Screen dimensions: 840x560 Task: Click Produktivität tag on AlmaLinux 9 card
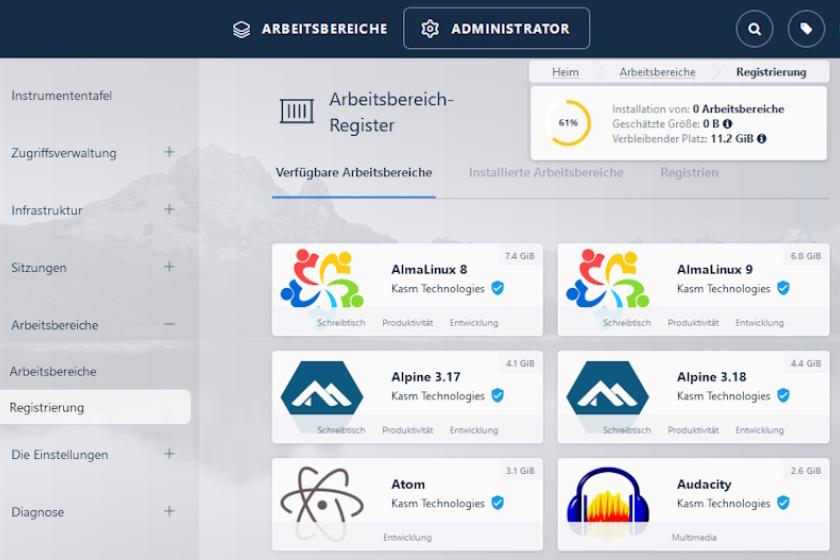click(x=693, y=323)
